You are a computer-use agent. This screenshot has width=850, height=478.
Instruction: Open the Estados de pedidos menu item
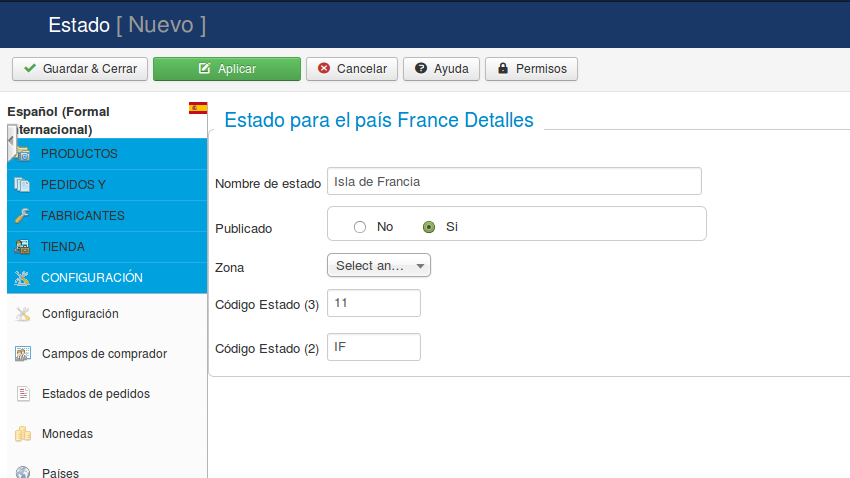96,393
